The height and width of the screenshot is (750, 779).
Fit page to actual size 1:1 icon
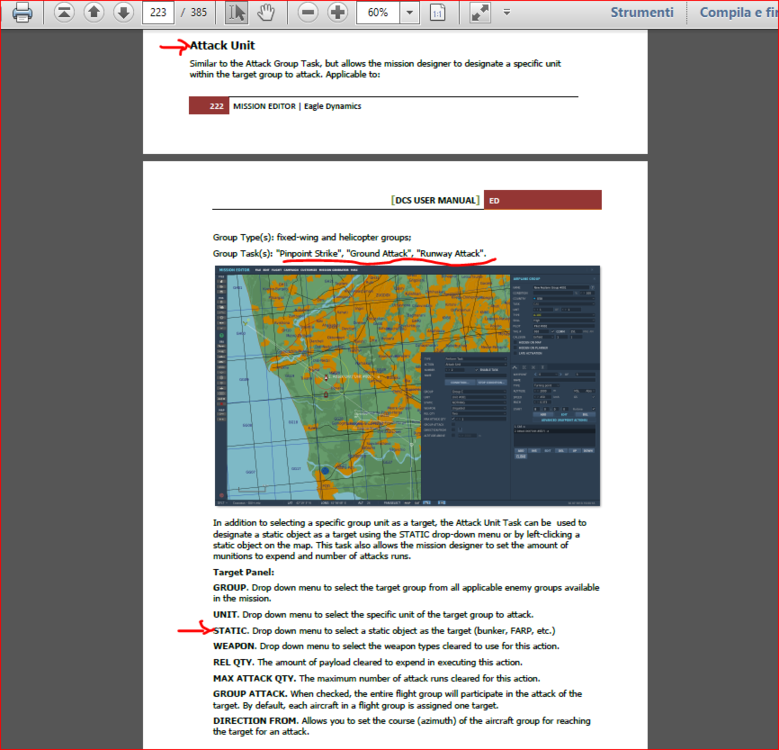(x=437, y=13)
